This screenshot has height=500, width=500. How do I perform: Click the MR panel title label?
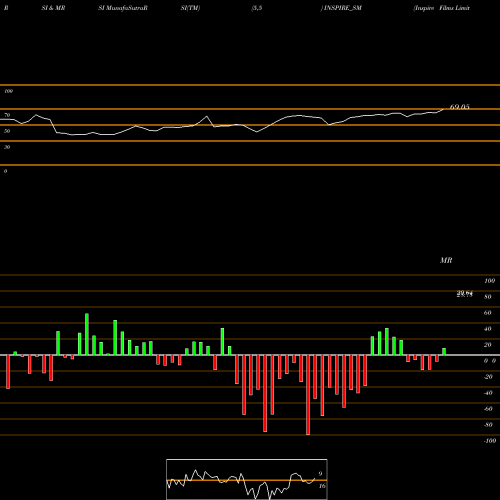point(446,260)
